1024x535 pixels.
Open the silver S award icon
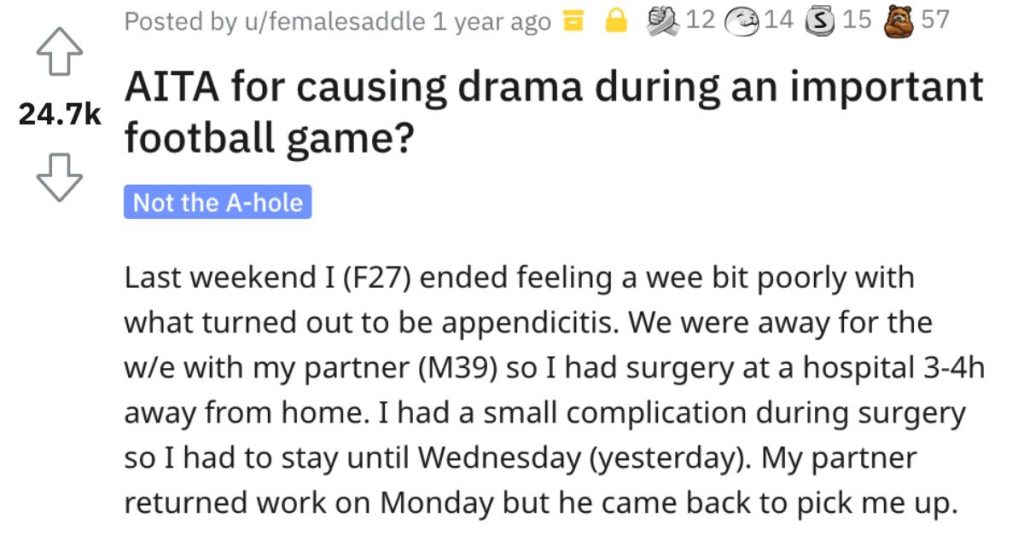pos(820,21)
